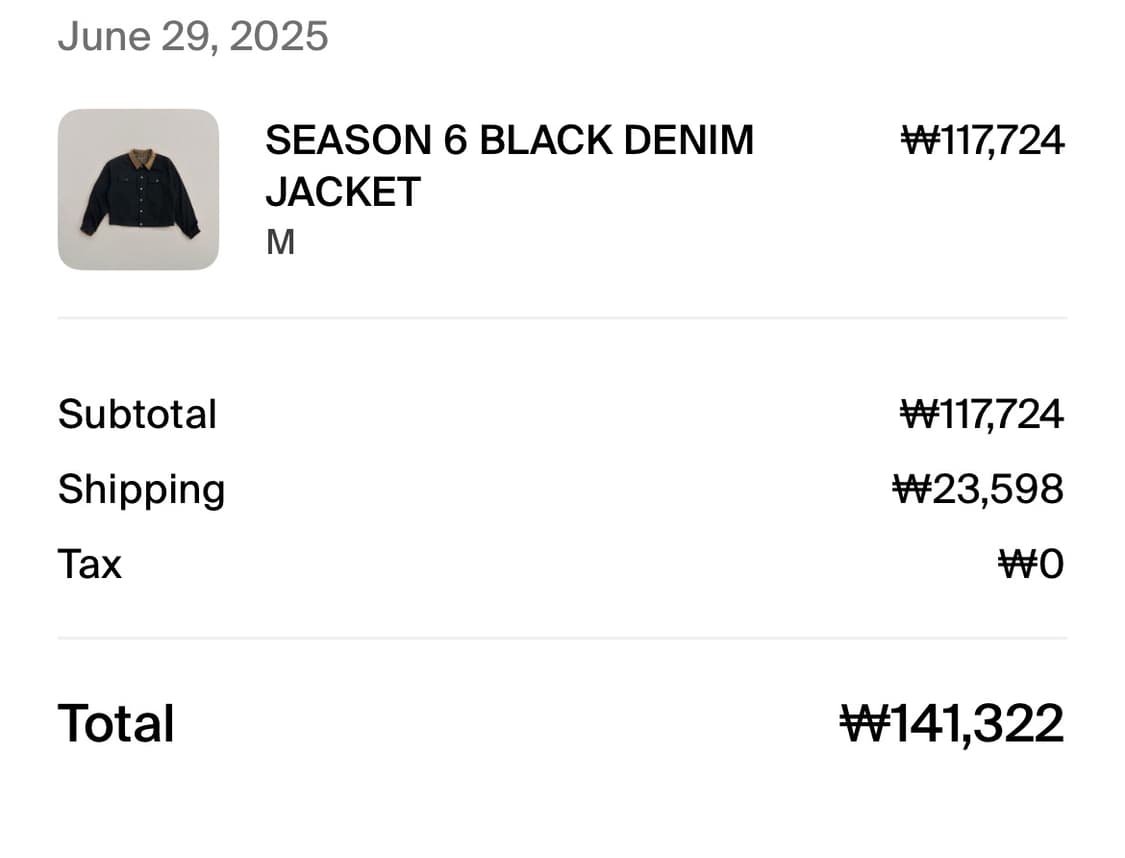
Task: Click the Total label
Action: coord(116,723)
